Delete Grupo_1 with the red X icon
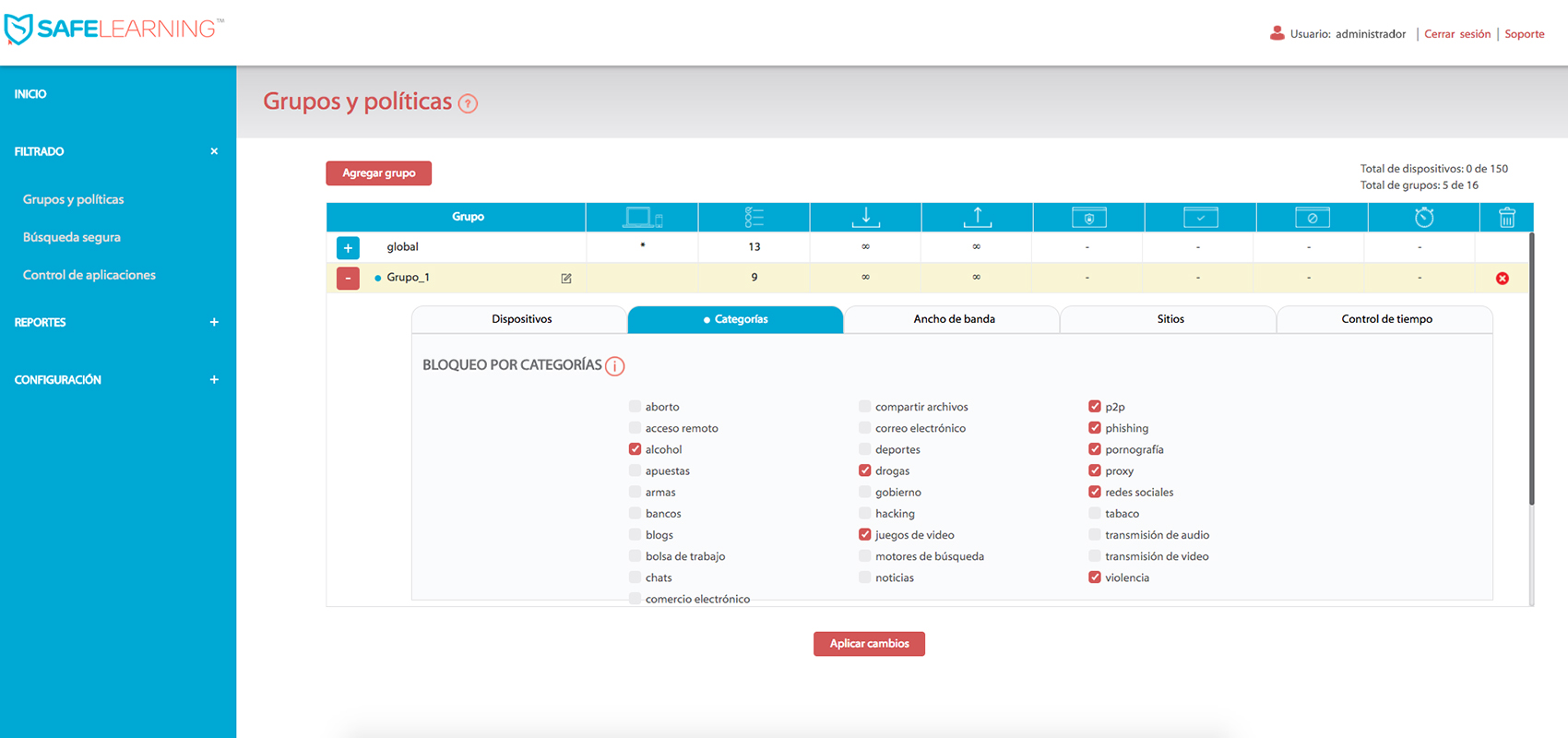Image resolution: width=1568 pixels, height=738 pixels. point(1503,278)
